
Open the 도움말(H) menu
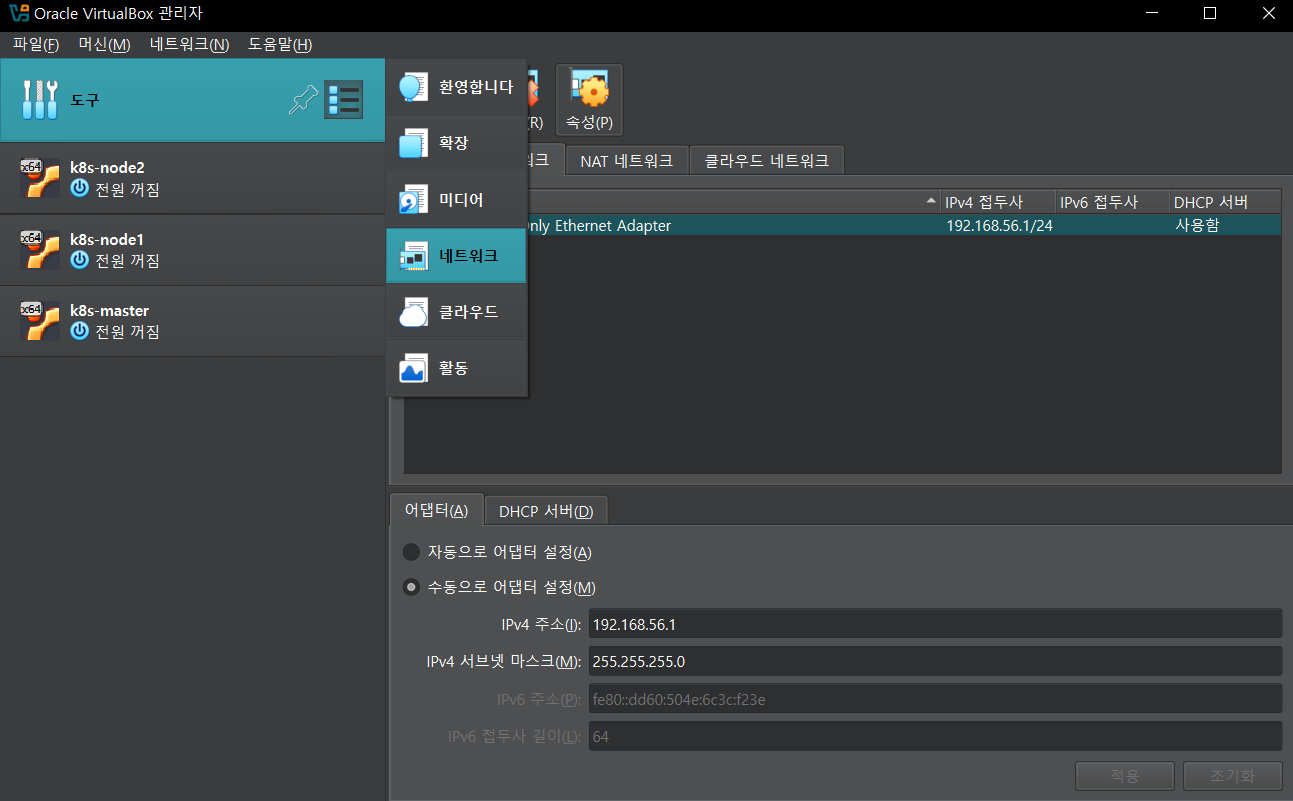point(280,44)
